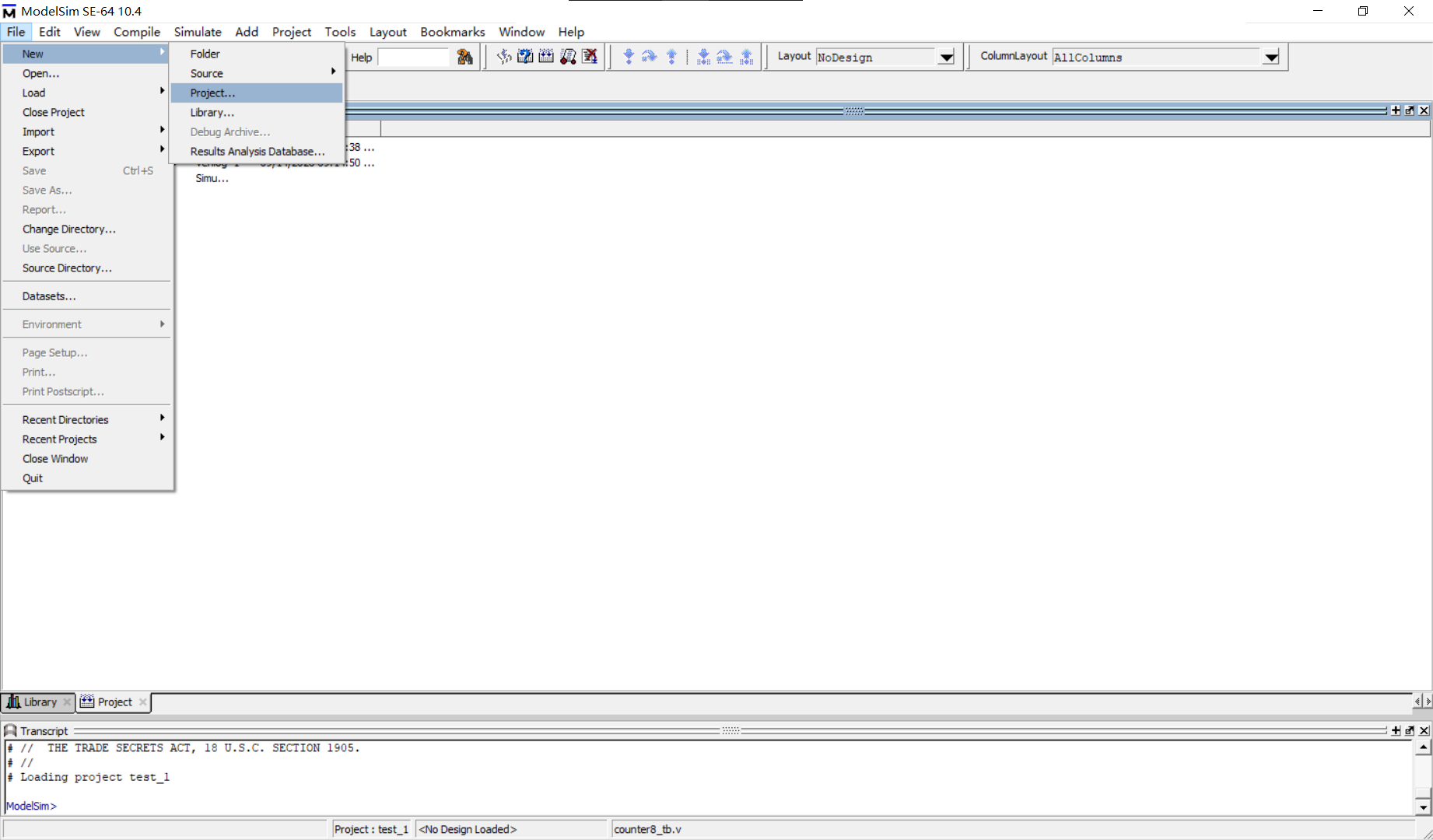Click the ModelSim> command prompt line
The image size is (1433, 840).
31,806
